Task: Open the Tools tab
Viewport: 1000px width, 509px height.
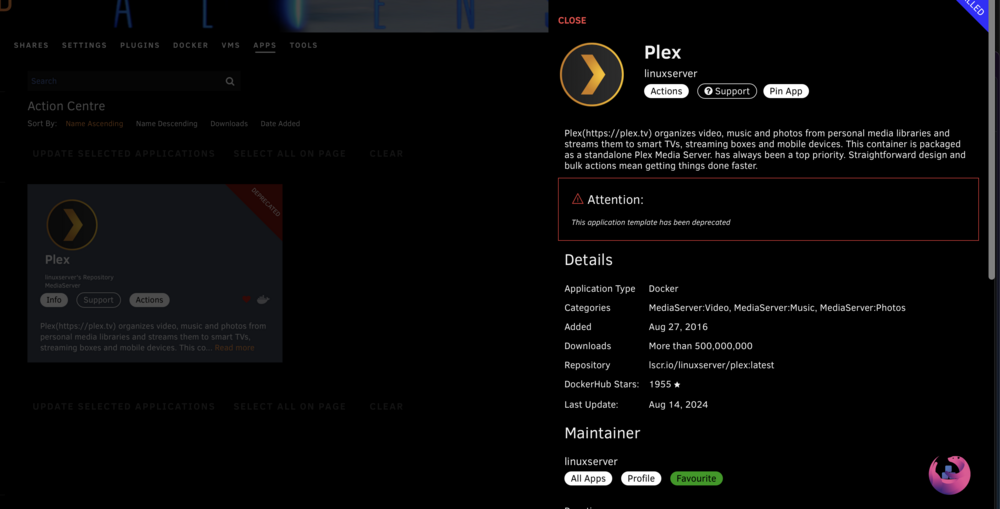Action: pos(304,45)
